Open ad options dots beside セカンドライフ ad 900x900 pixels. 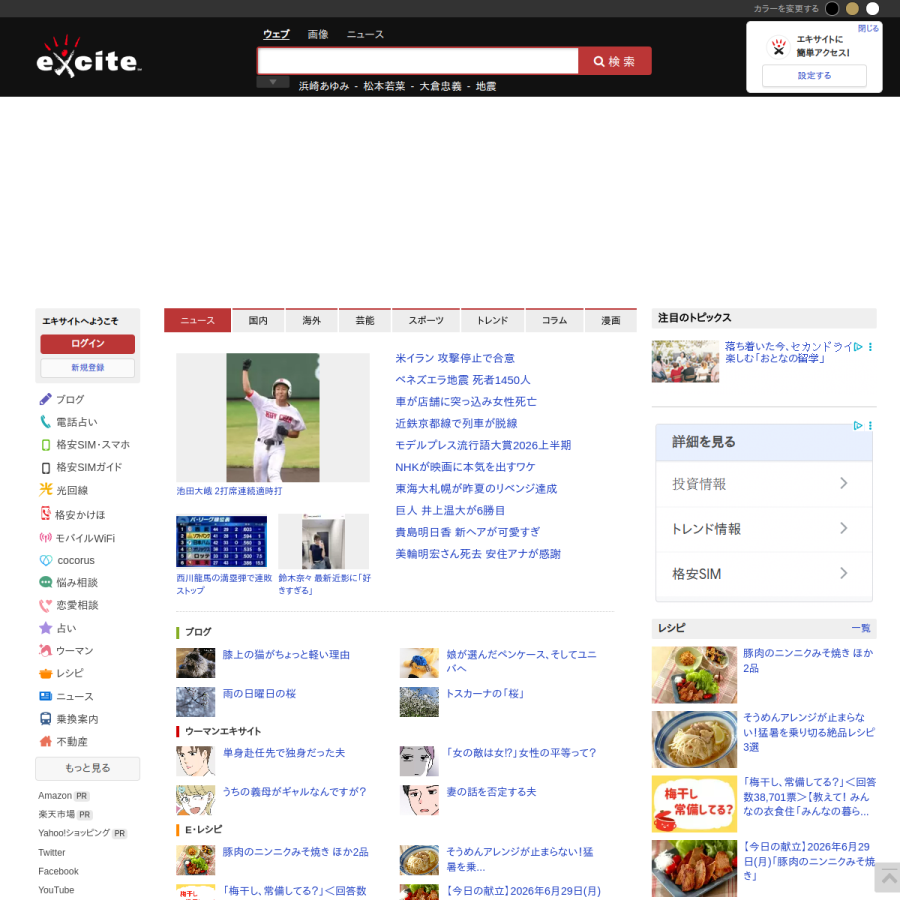pyautogui.click(x=870, y=347)
